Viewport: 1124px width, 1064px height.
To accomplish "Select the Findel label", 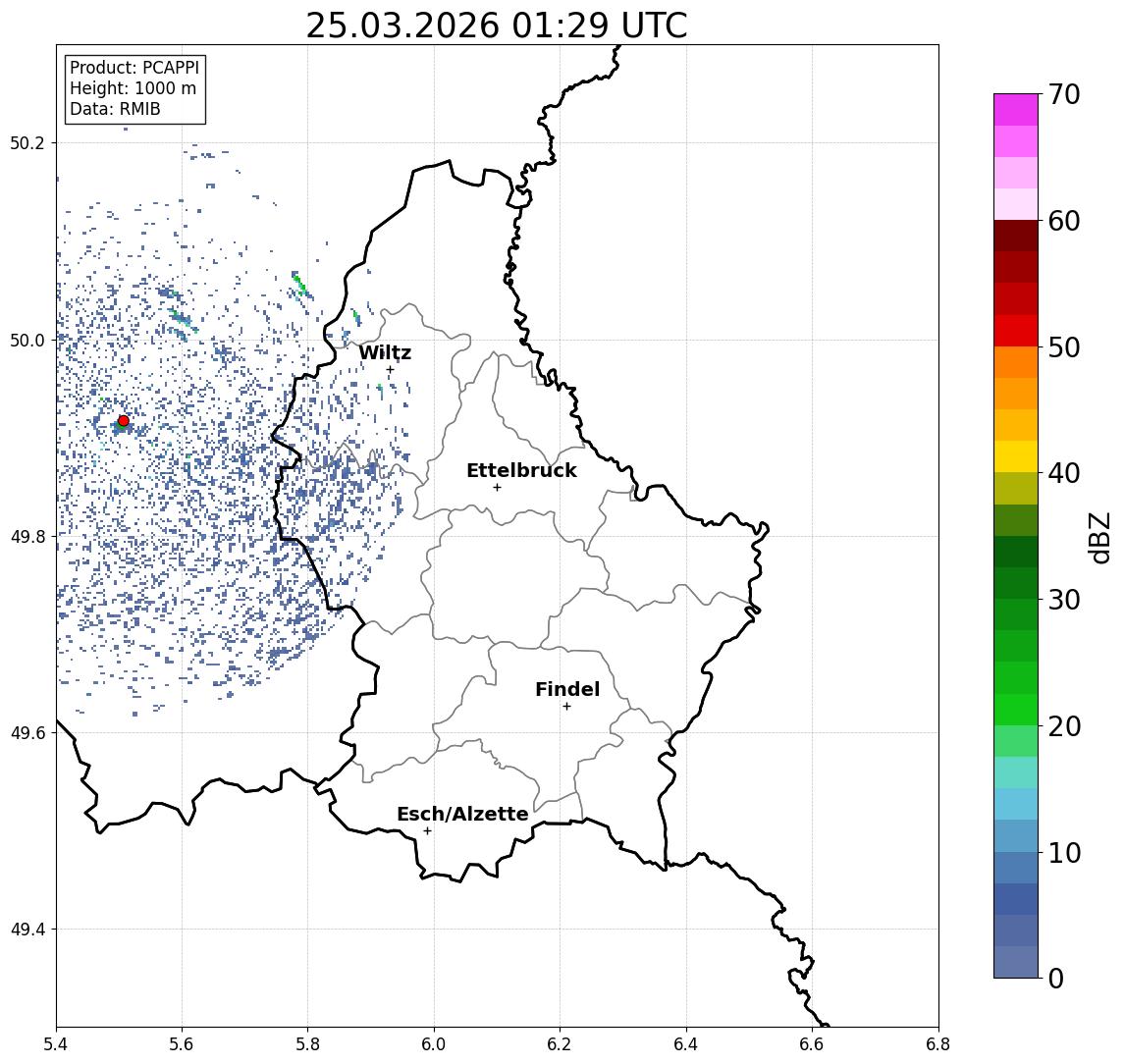I will [x=567, y=689].
